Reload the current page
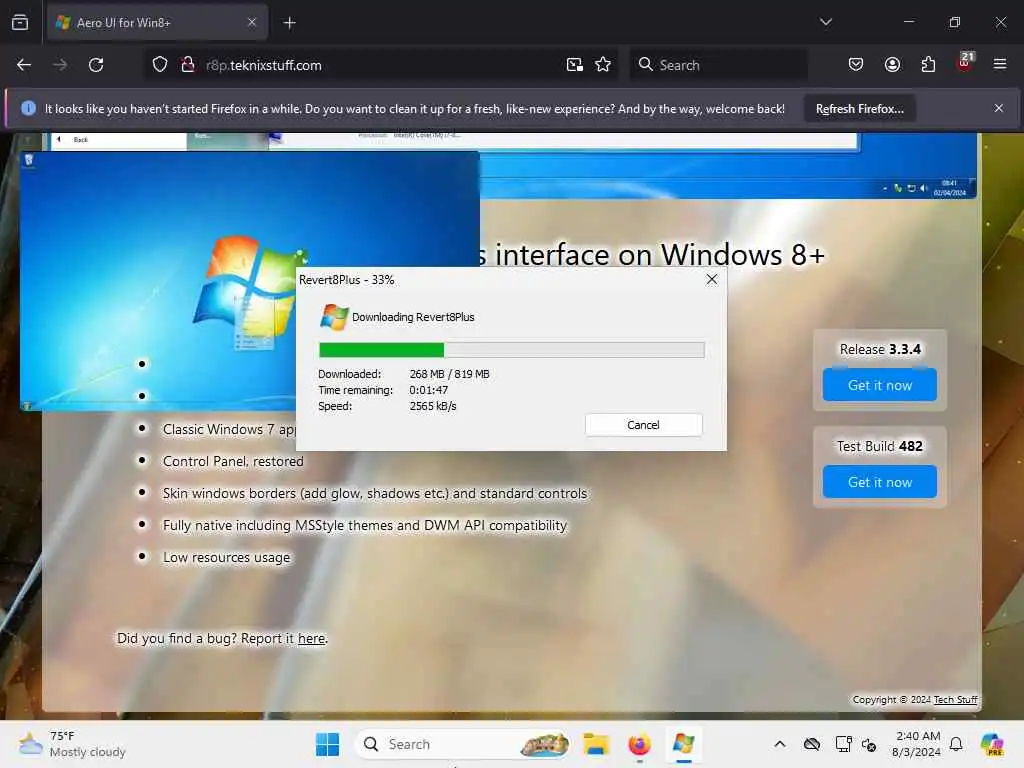1024x768 pixels. (96, 65)
